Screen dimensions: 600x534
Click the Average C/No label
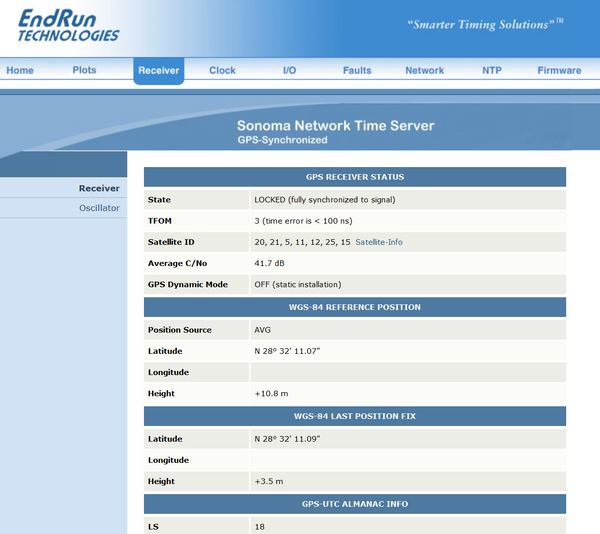178,263
